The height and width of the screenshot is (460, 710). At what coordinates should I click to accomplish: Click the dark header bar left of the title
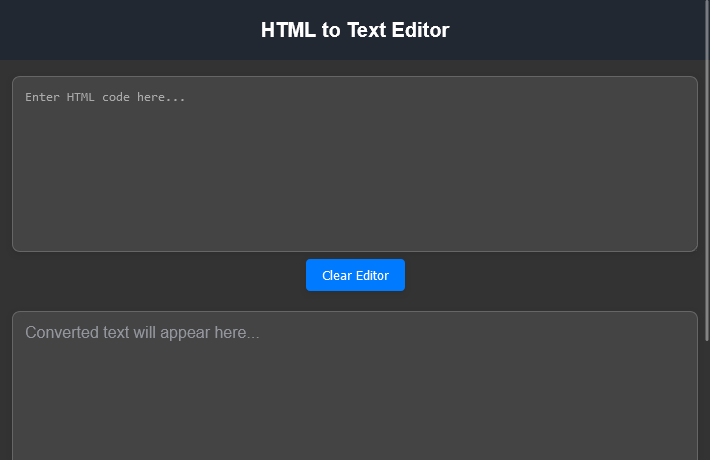pos(120,30)
